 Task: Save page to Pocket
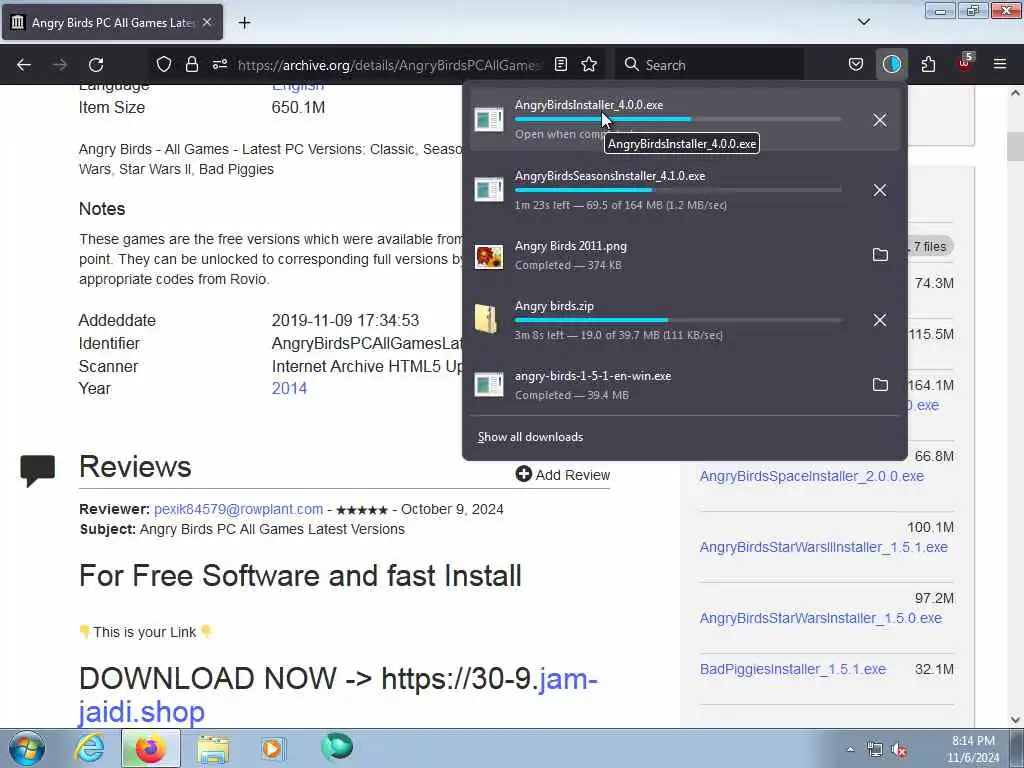point(856,64)
